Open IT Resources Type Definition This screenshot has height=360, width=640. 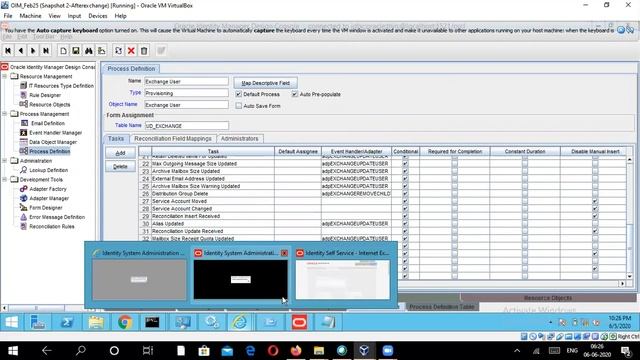61,86
